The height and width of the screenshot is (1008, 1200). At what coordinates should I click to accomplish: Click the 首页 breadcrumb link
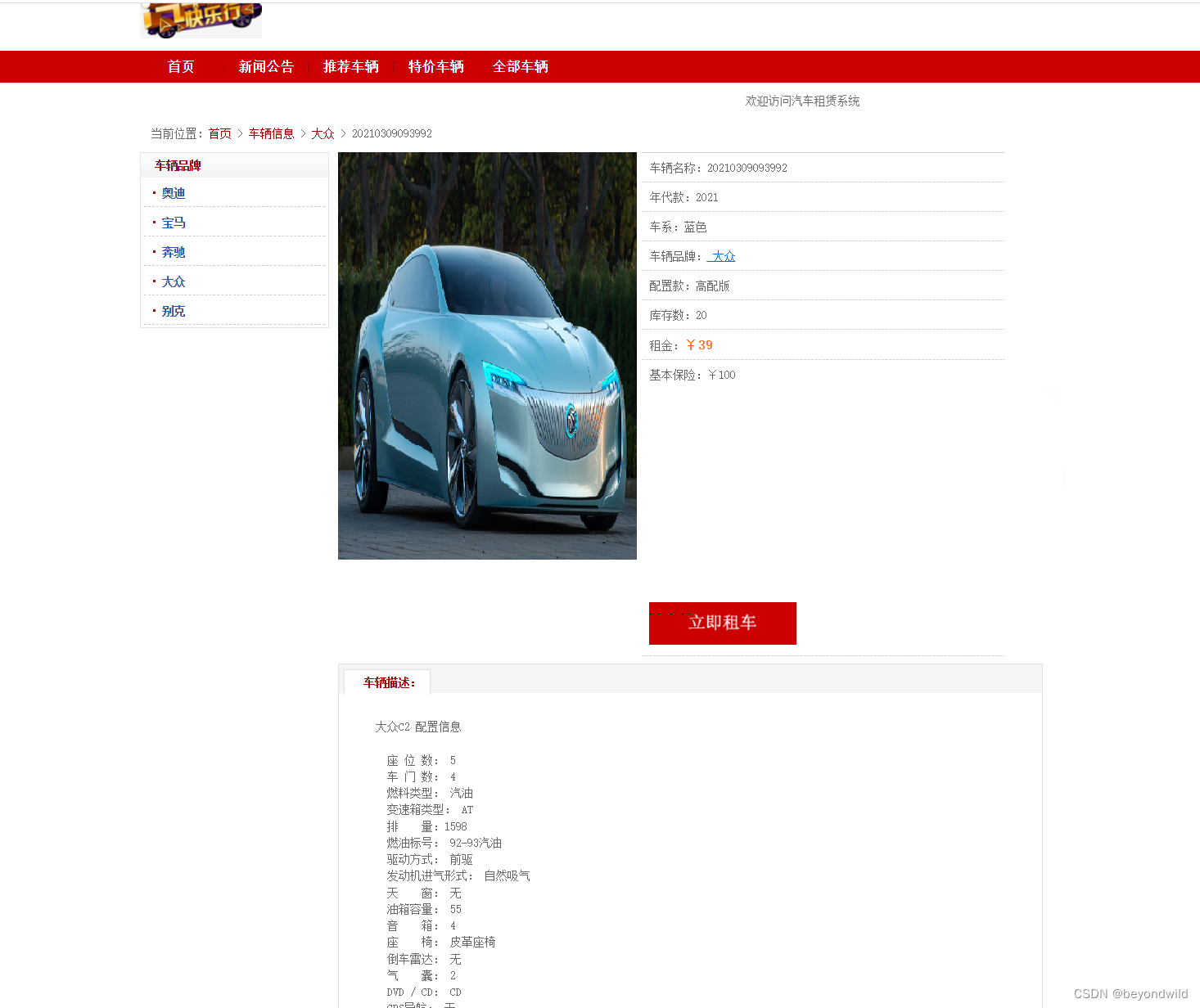220,133
